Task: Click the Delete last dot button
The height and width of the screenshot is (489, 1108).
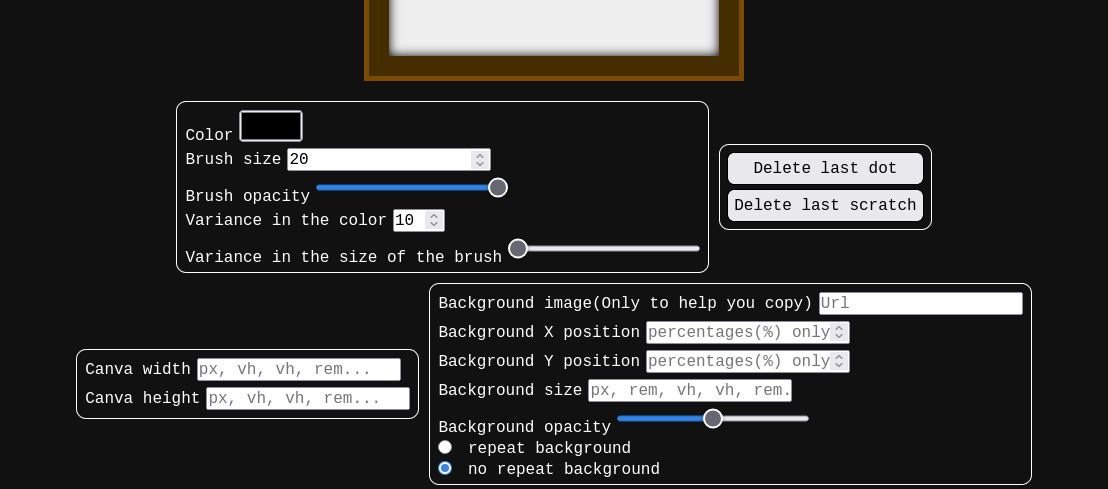Action: pyautogui.click(x=825, y=168)
